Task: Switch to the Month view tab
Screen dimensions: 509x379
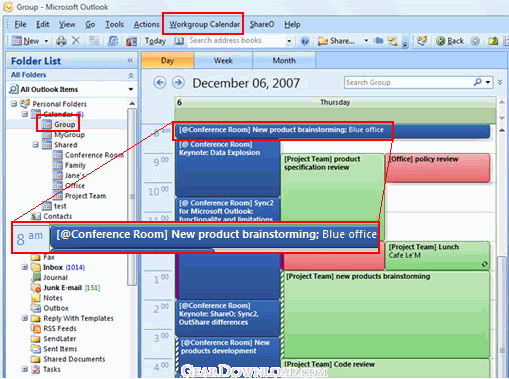Action: [284, 60]
